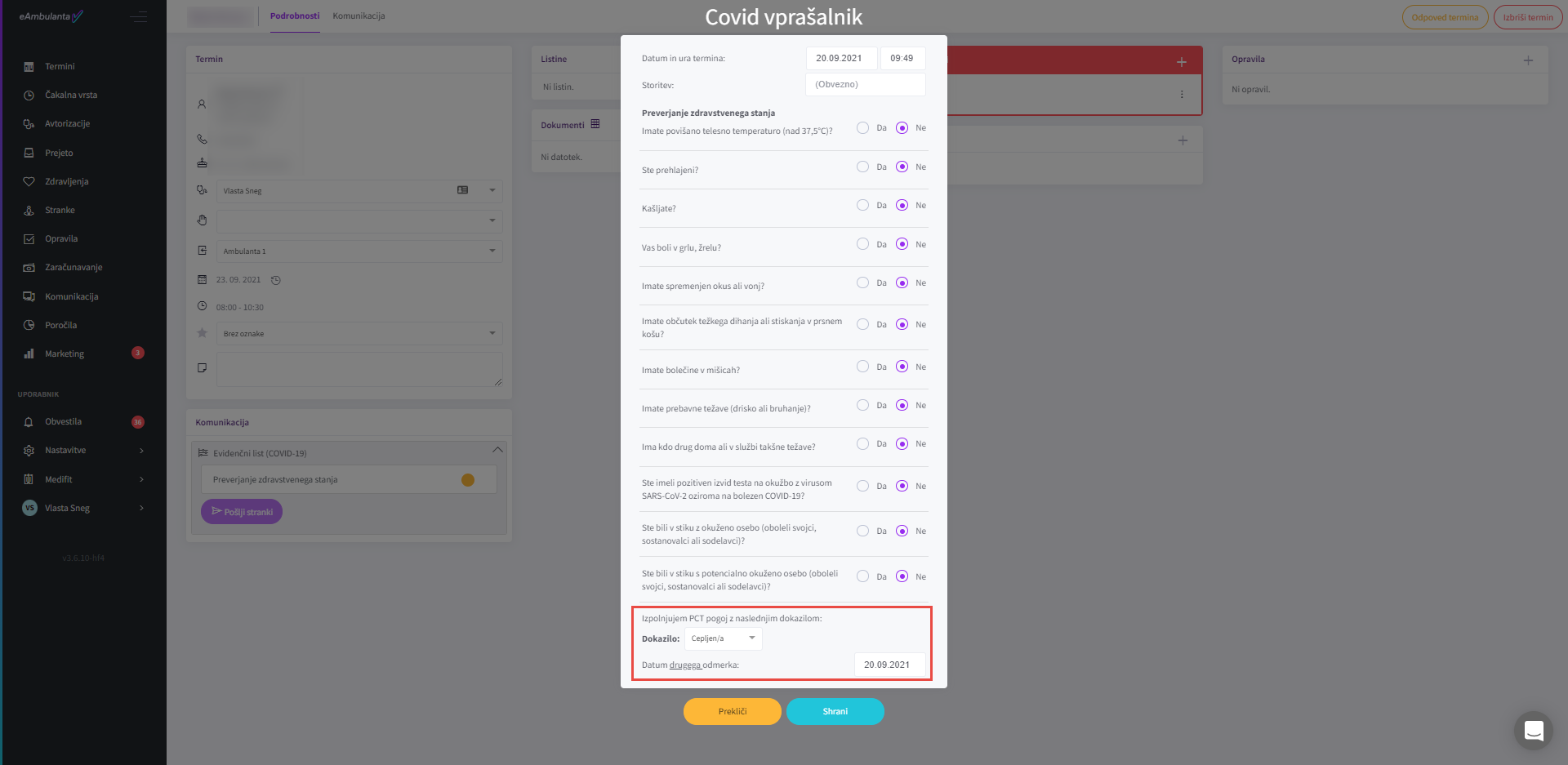Image resolution: width=1568 pixels, height=765 pixels.
Task: Click the Shrani button
Action: [x=835, y=711]
